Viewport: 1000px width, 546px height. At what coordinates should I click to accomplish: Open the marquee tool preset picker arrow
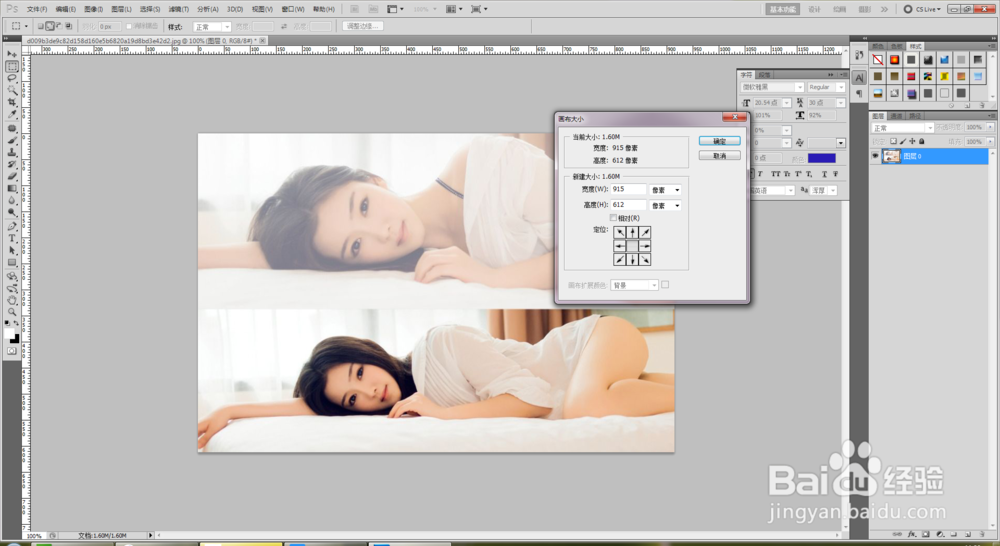click(26, 26)
